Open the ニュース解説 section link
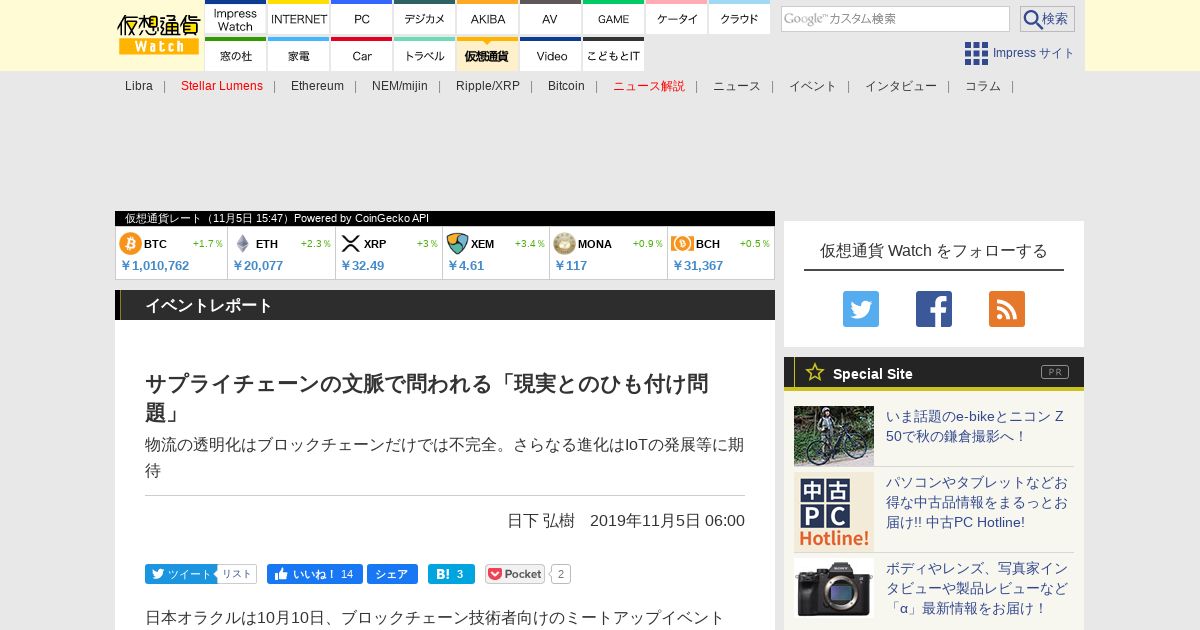This screenshot has height=630, width=1200. 649,86
